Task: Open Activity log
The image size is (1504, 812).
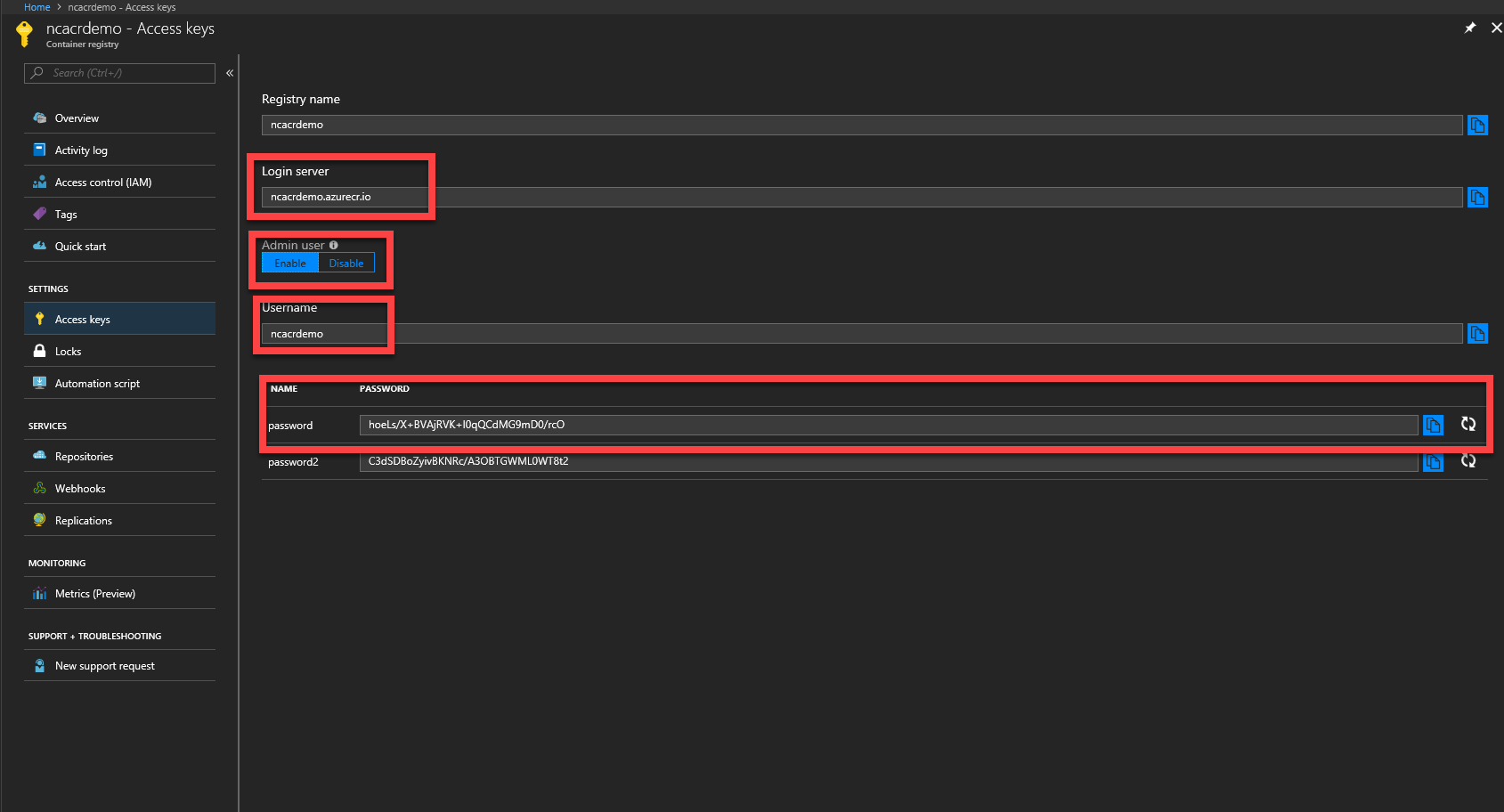Action: (x=119, y=150)
